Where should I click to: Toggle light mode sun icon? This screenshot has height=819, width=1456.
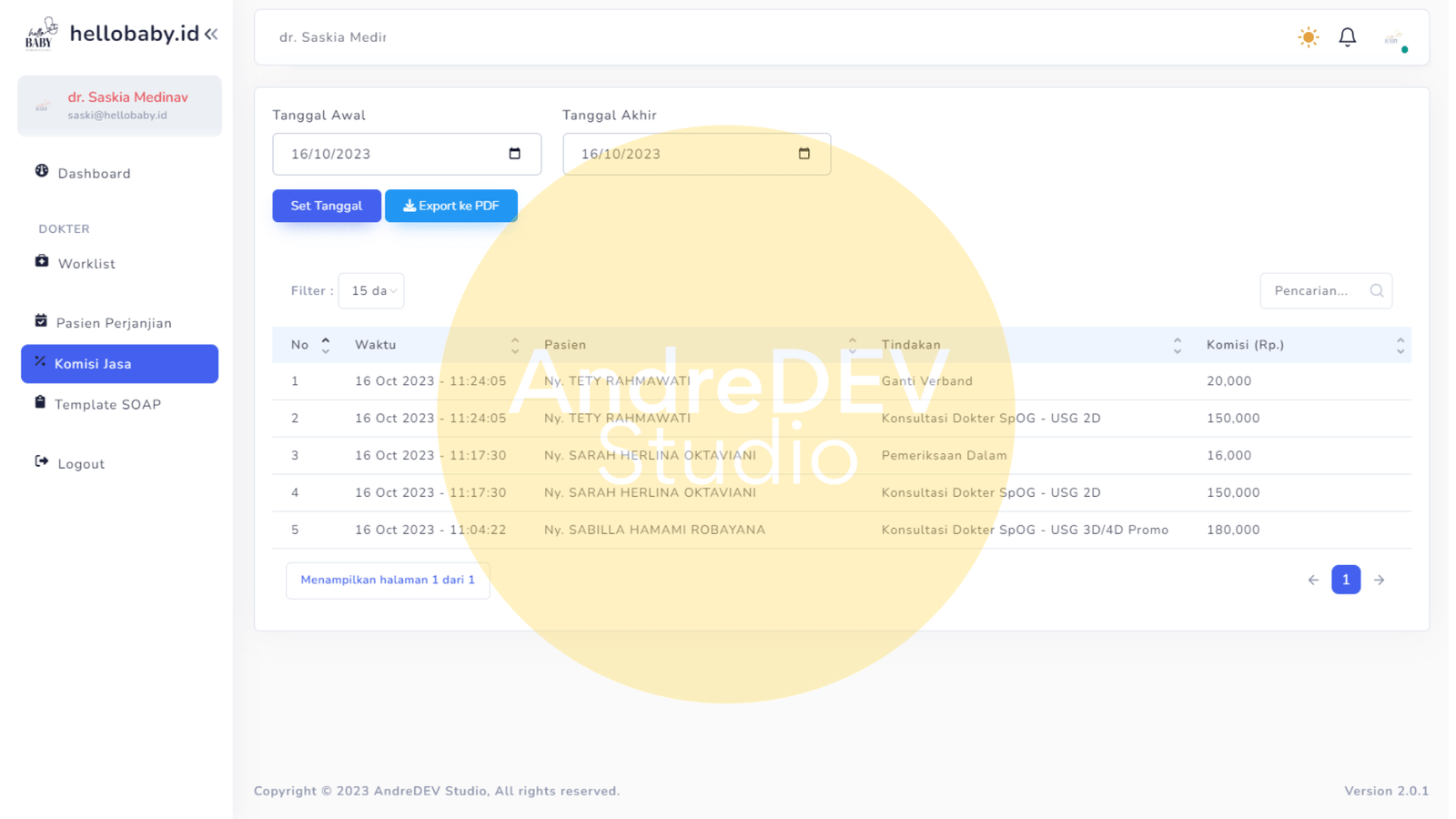(1308, 37)
